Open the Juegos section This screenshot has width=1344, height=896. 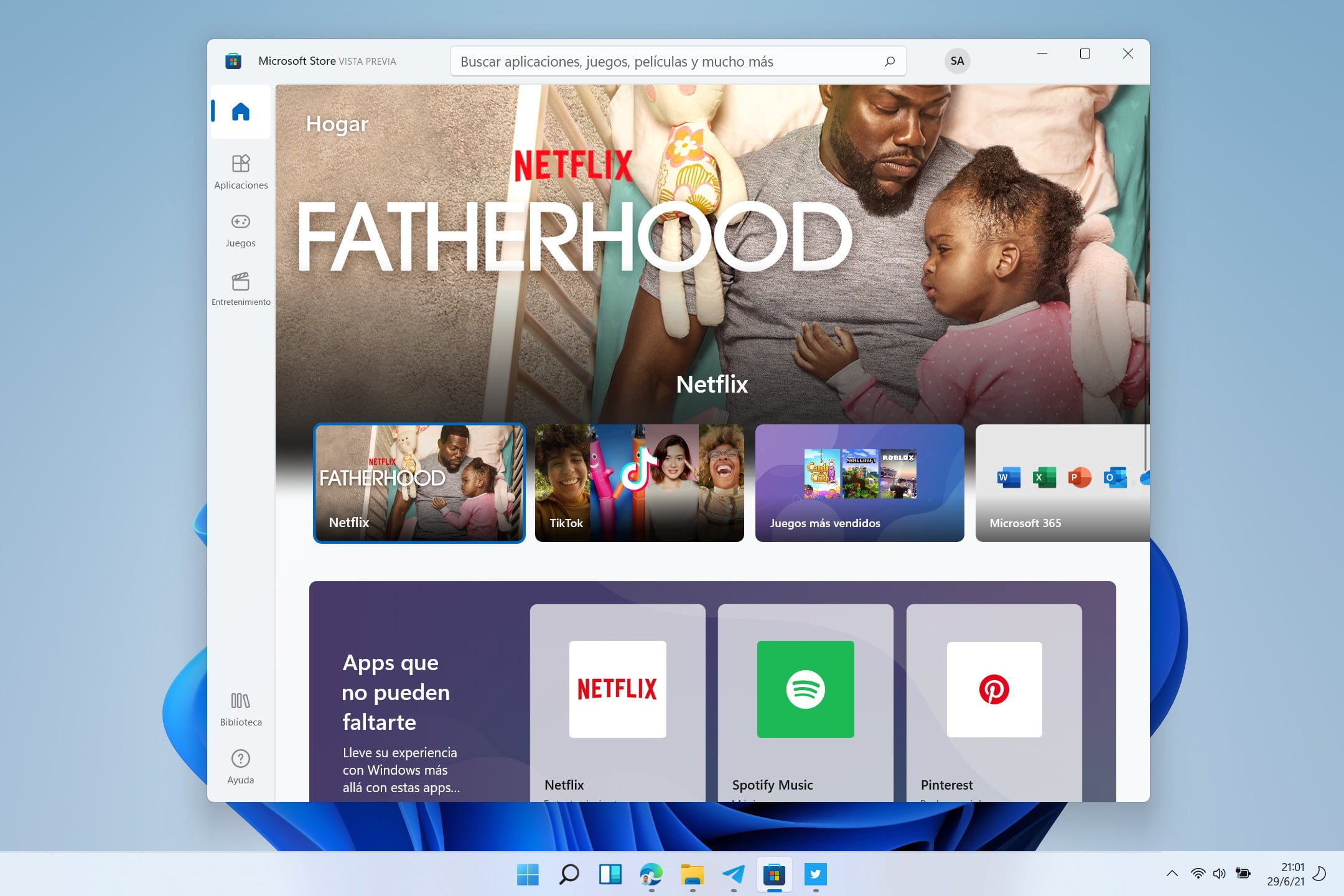click(241, 231)
